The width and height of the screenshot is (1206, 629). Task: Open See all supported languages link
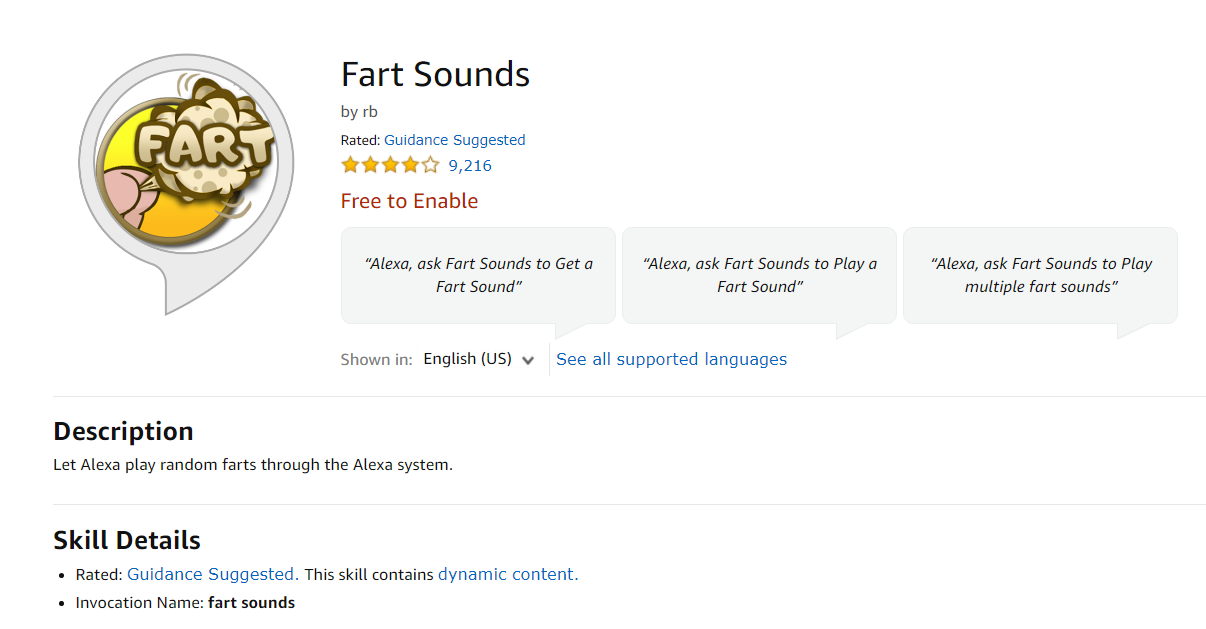[x=671, y=359]
